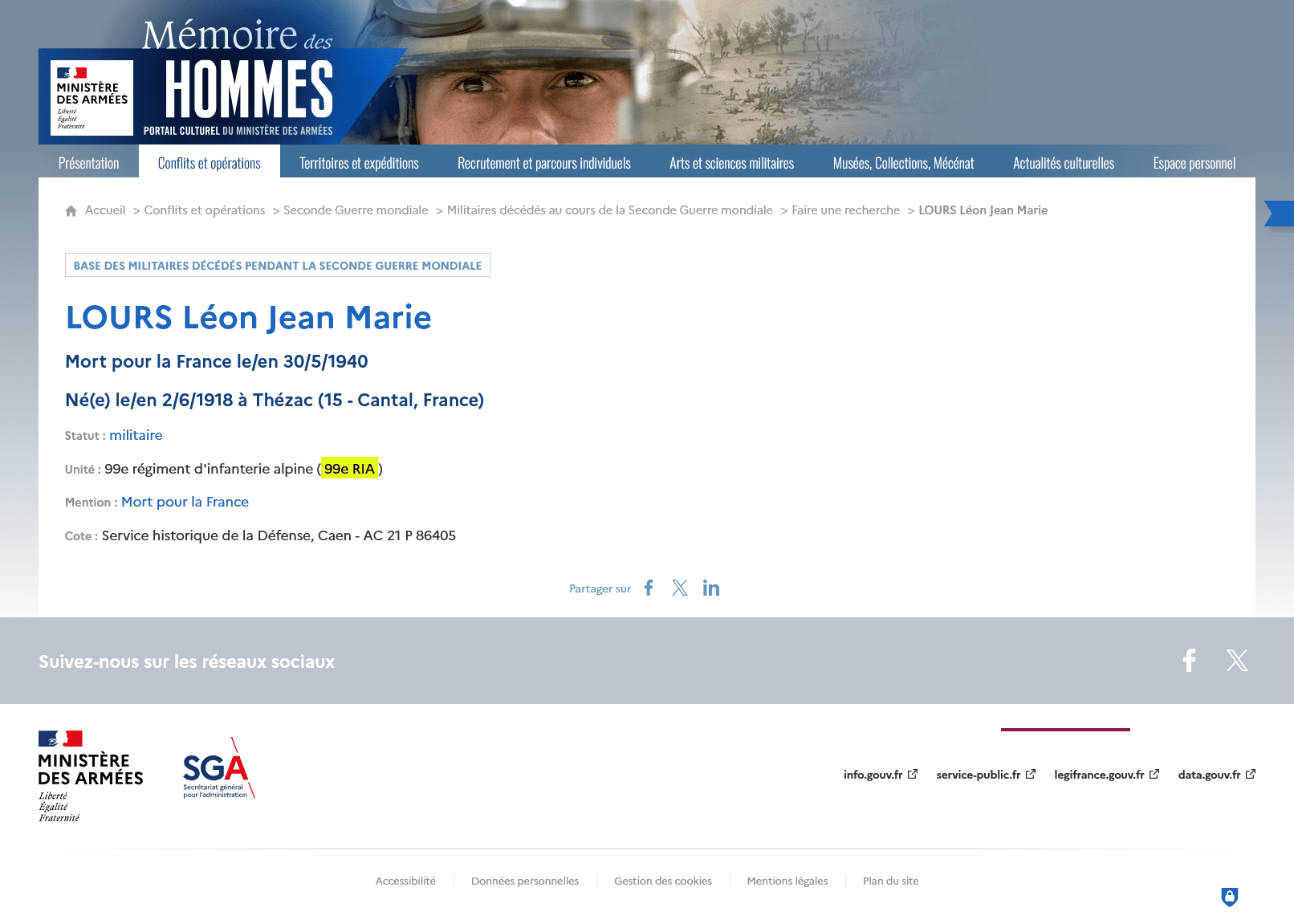This screenshot has width=1294, height=924.
Task: Click the Ministère des Armées header logo
Action: tap(92, 98)
